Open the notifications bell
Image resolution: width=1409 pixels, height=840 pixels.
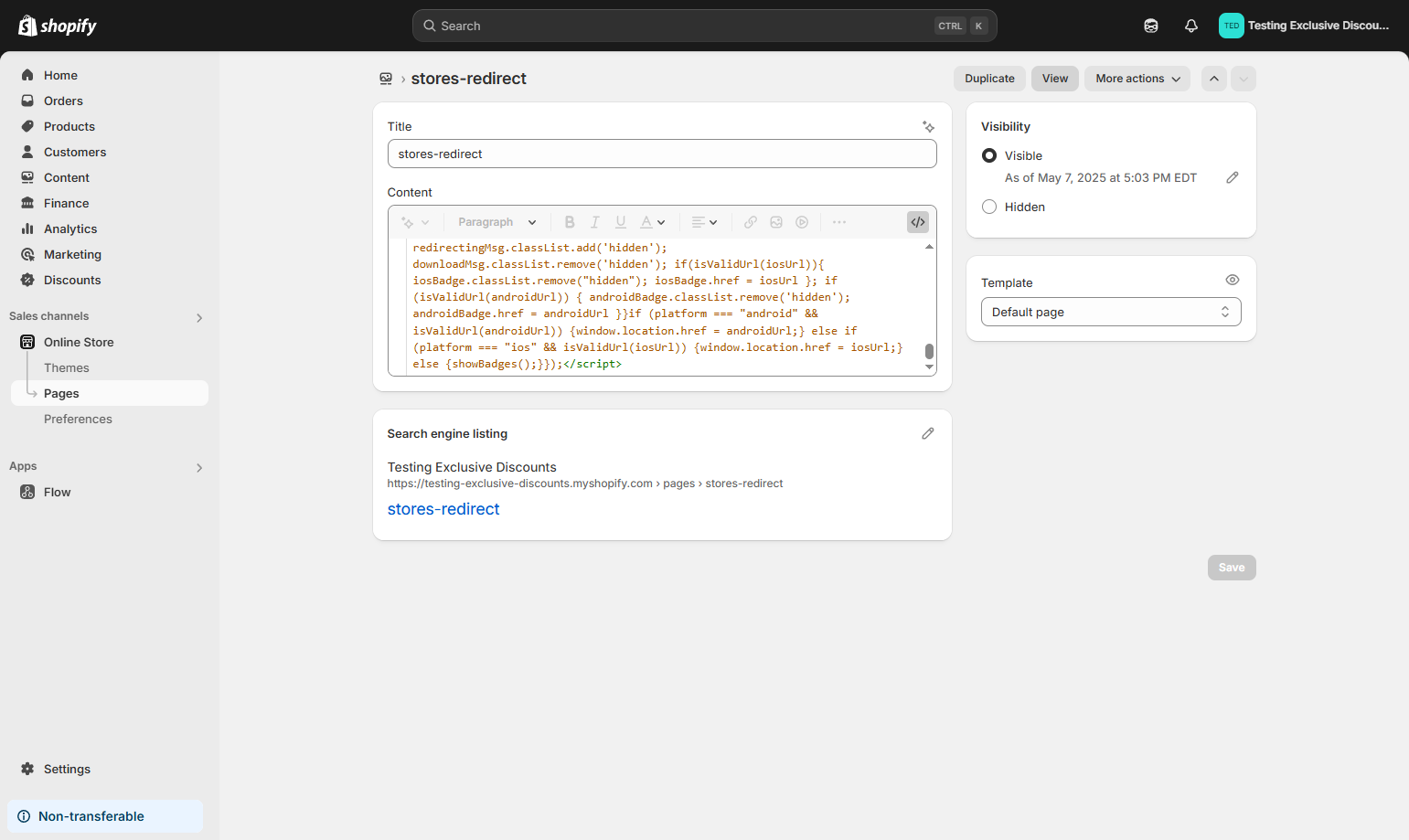pyautogui.click(x=1191, y=26)
